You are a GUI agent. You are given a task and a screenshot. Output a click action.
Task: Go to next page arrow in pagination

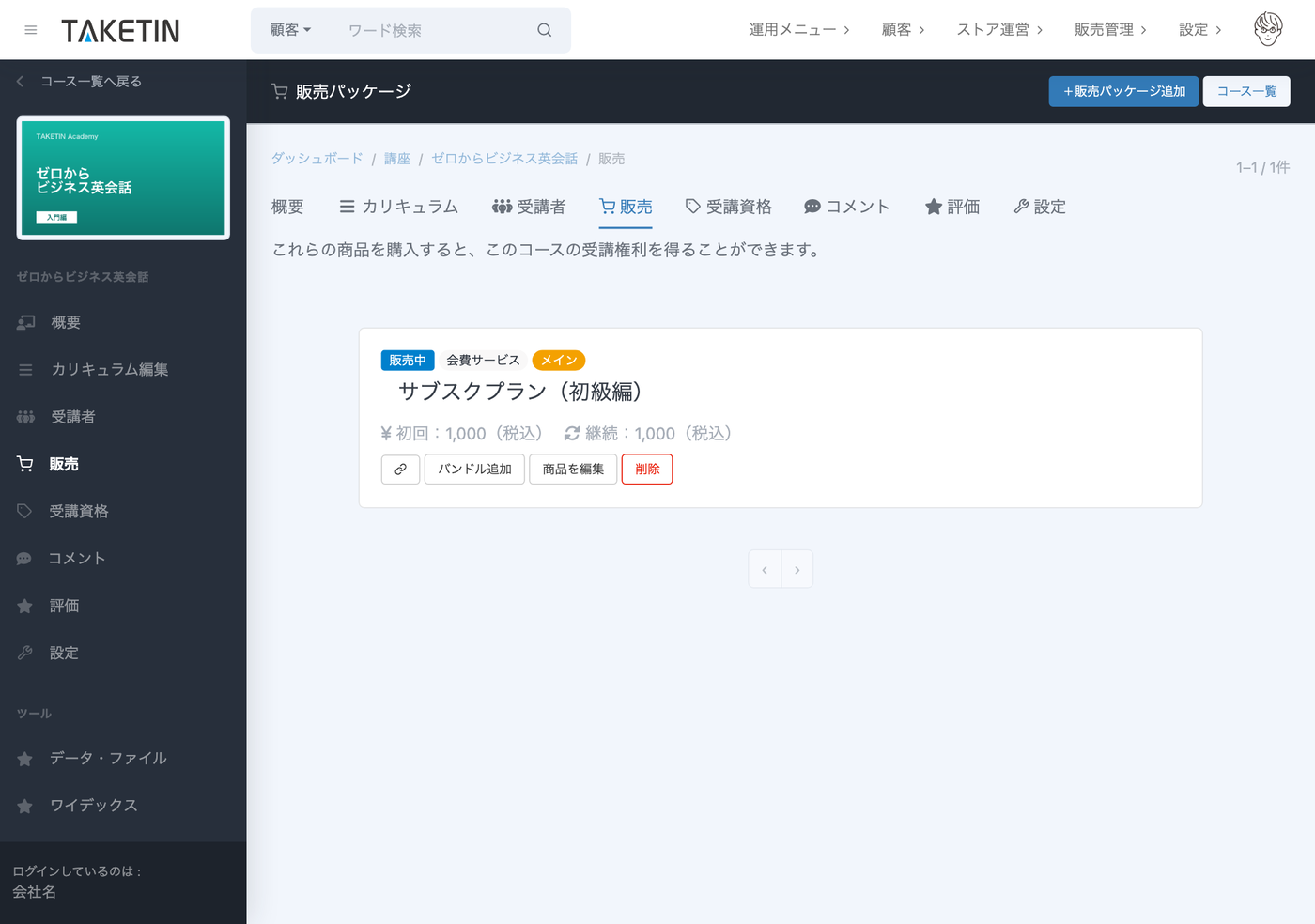click(x=797, y=569)
